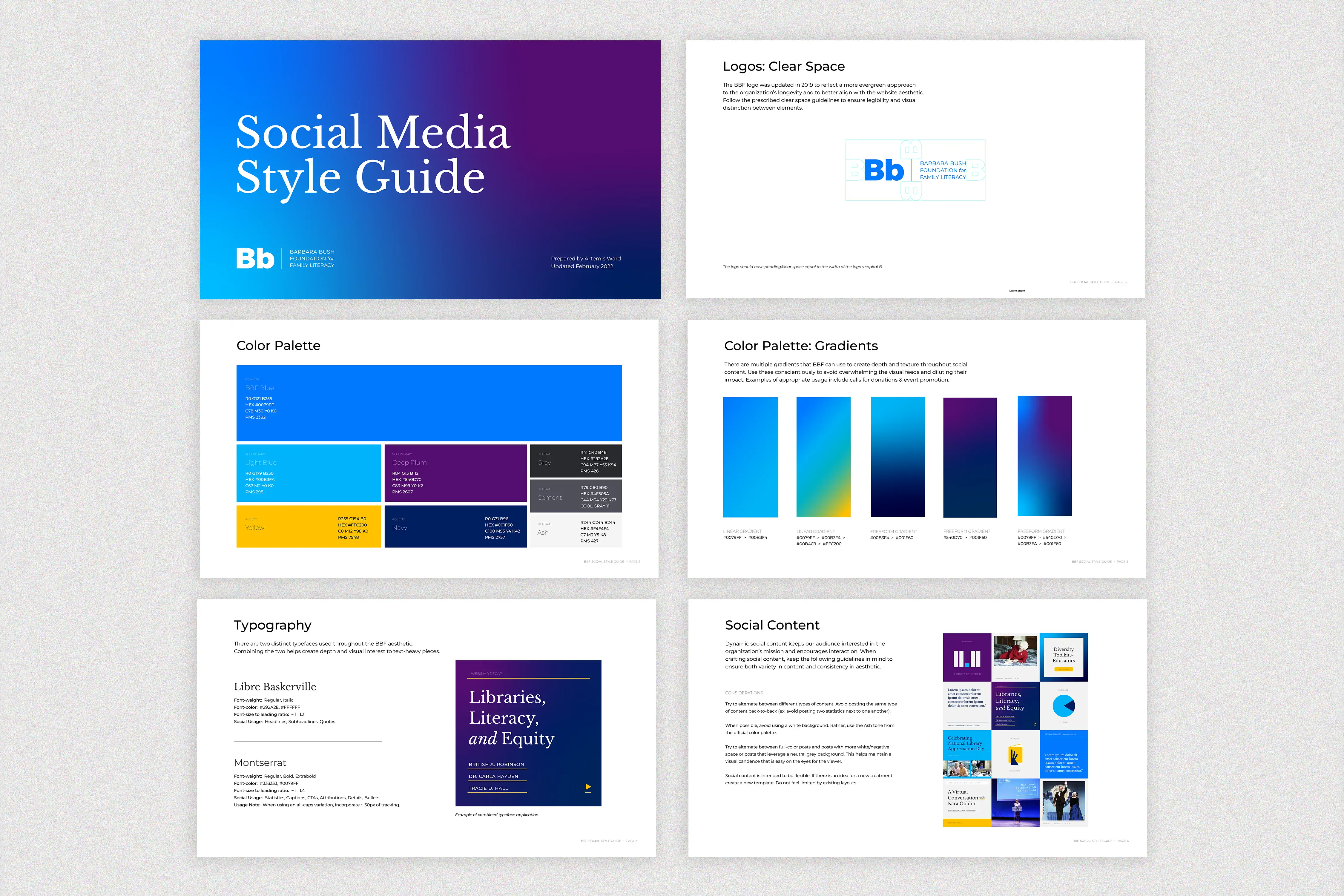
Task: Open the National Celebration of Reading stage photo
Action: pos(1015,803)
